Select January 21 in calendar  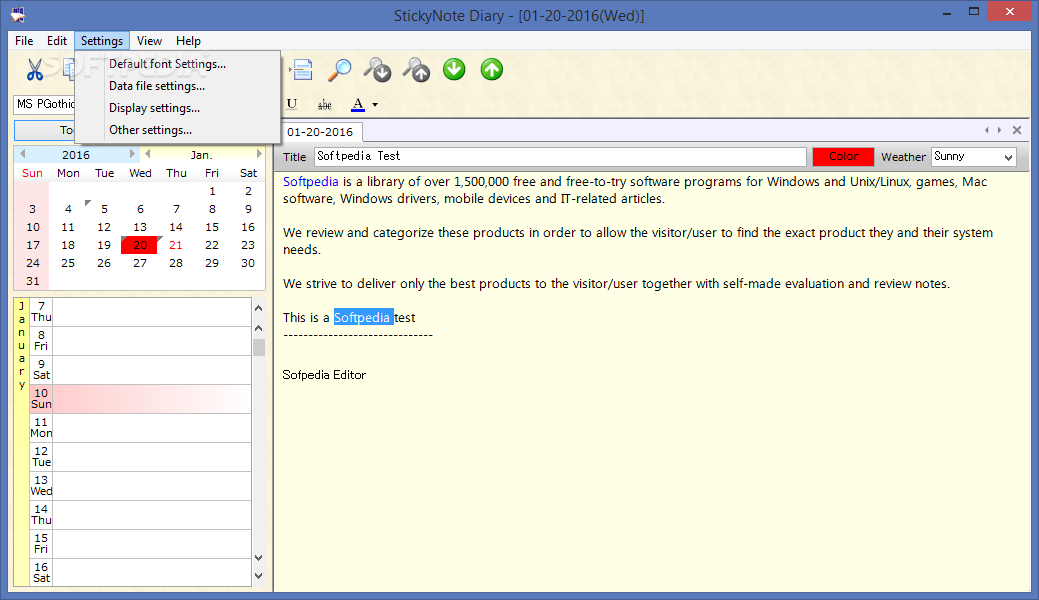176,245
